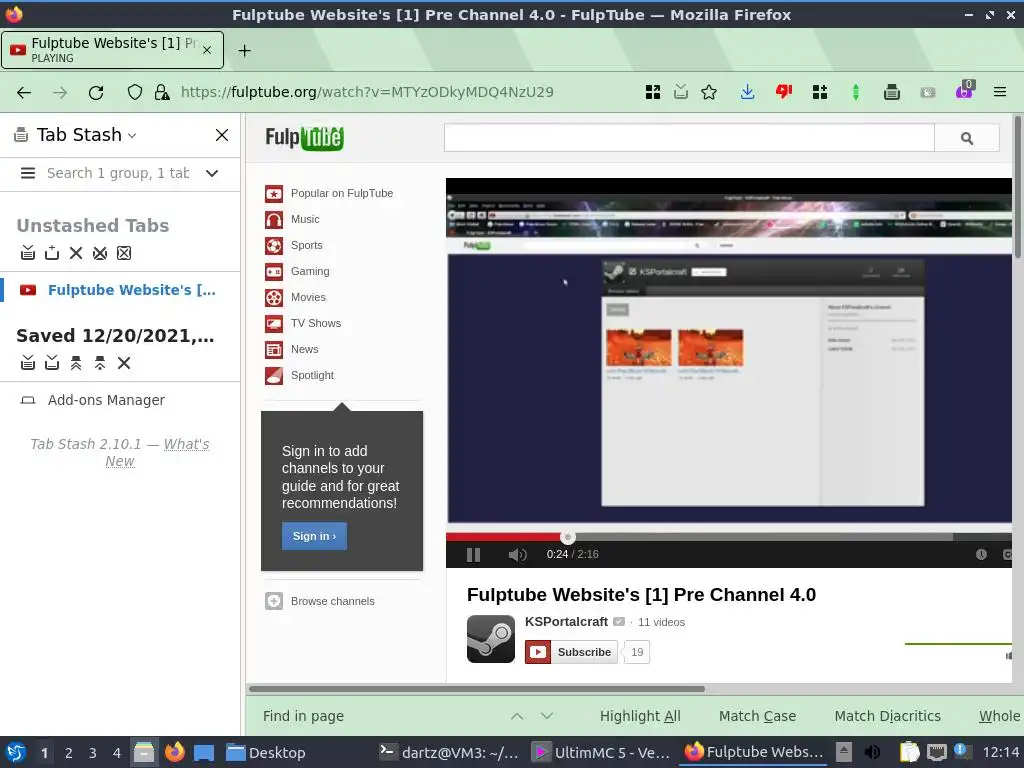Click the Tab Stash toolbar button
The image size is (1024, 768).
[x=891, y=92]
